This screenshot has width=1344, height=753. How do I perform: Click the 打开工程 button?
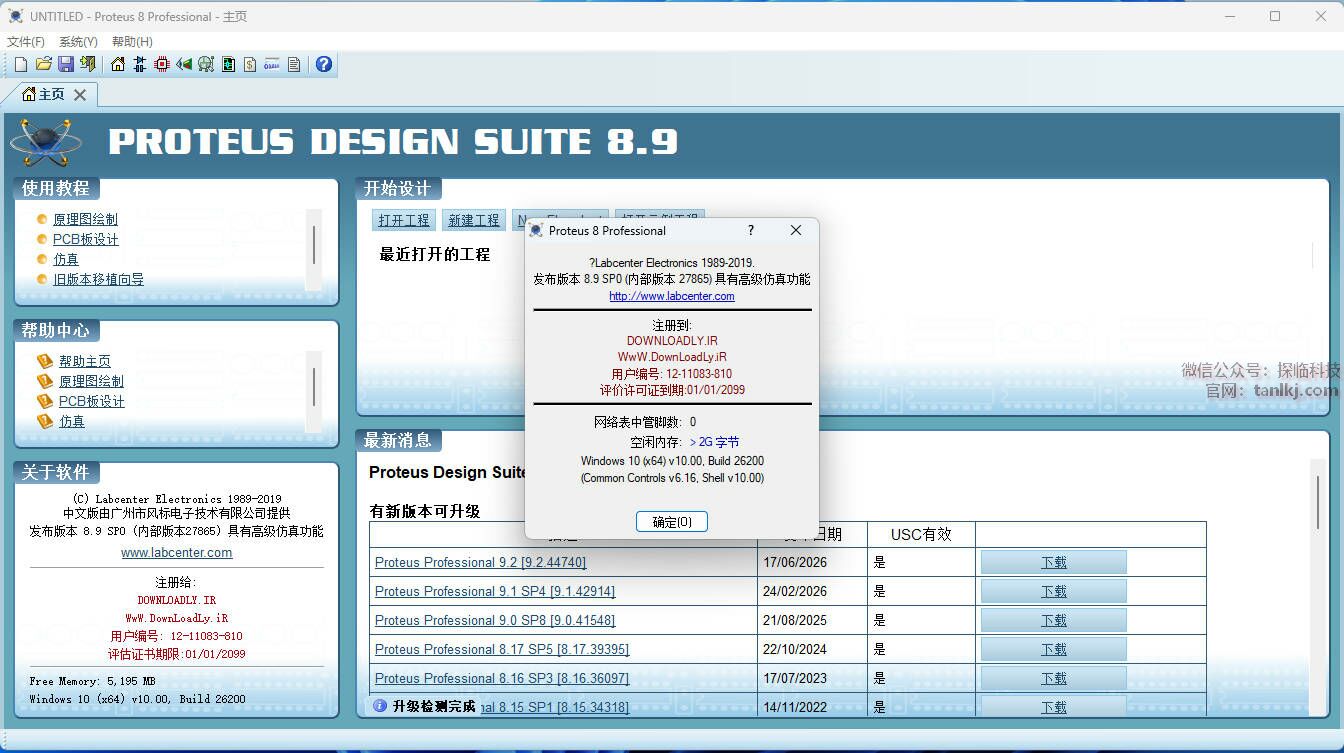[x=404, y=220]
